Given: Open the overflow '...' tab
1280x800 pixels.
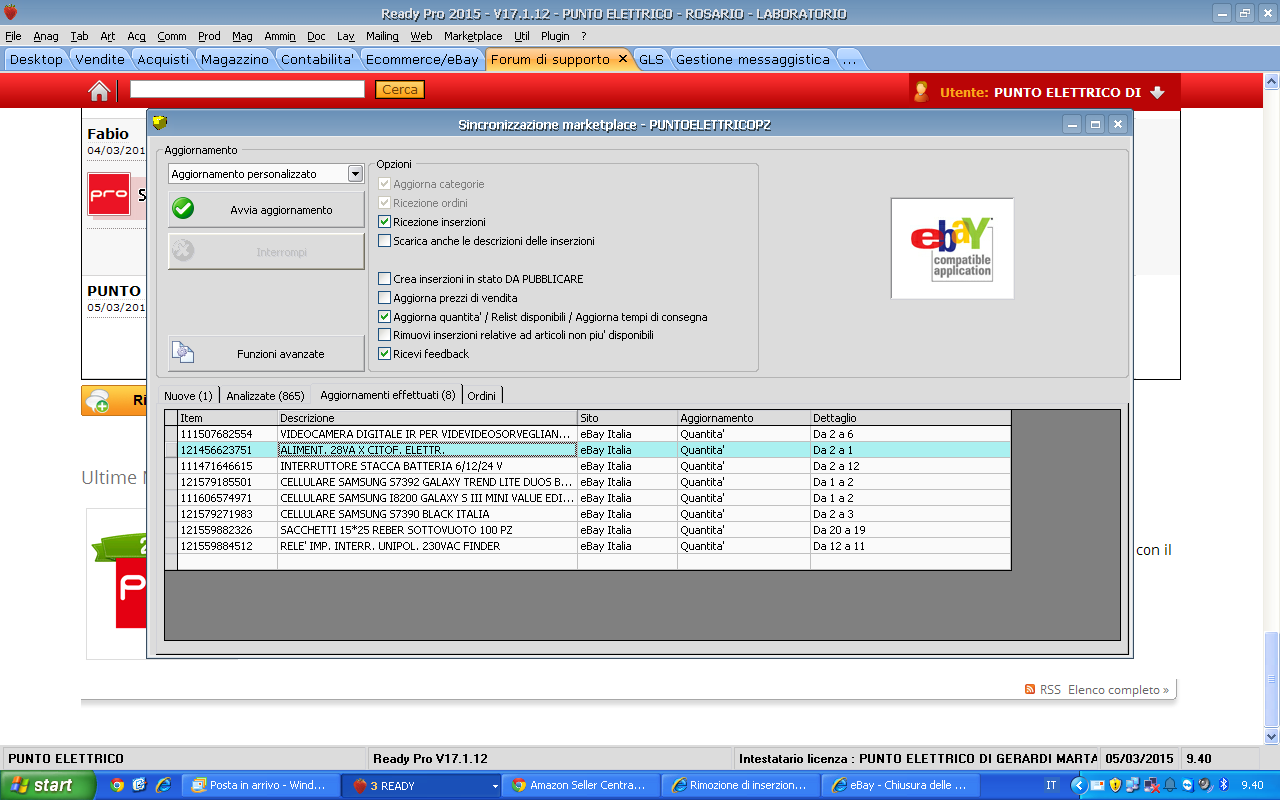Looking at the screenshot, I should point(850,59).
